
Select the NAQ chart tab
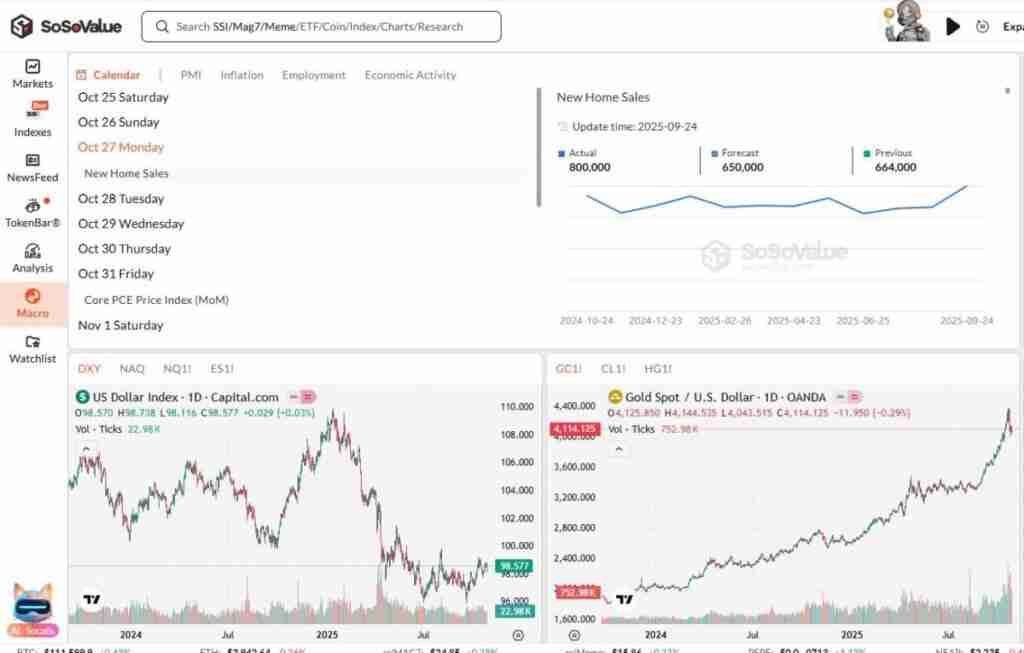(132, 369)
